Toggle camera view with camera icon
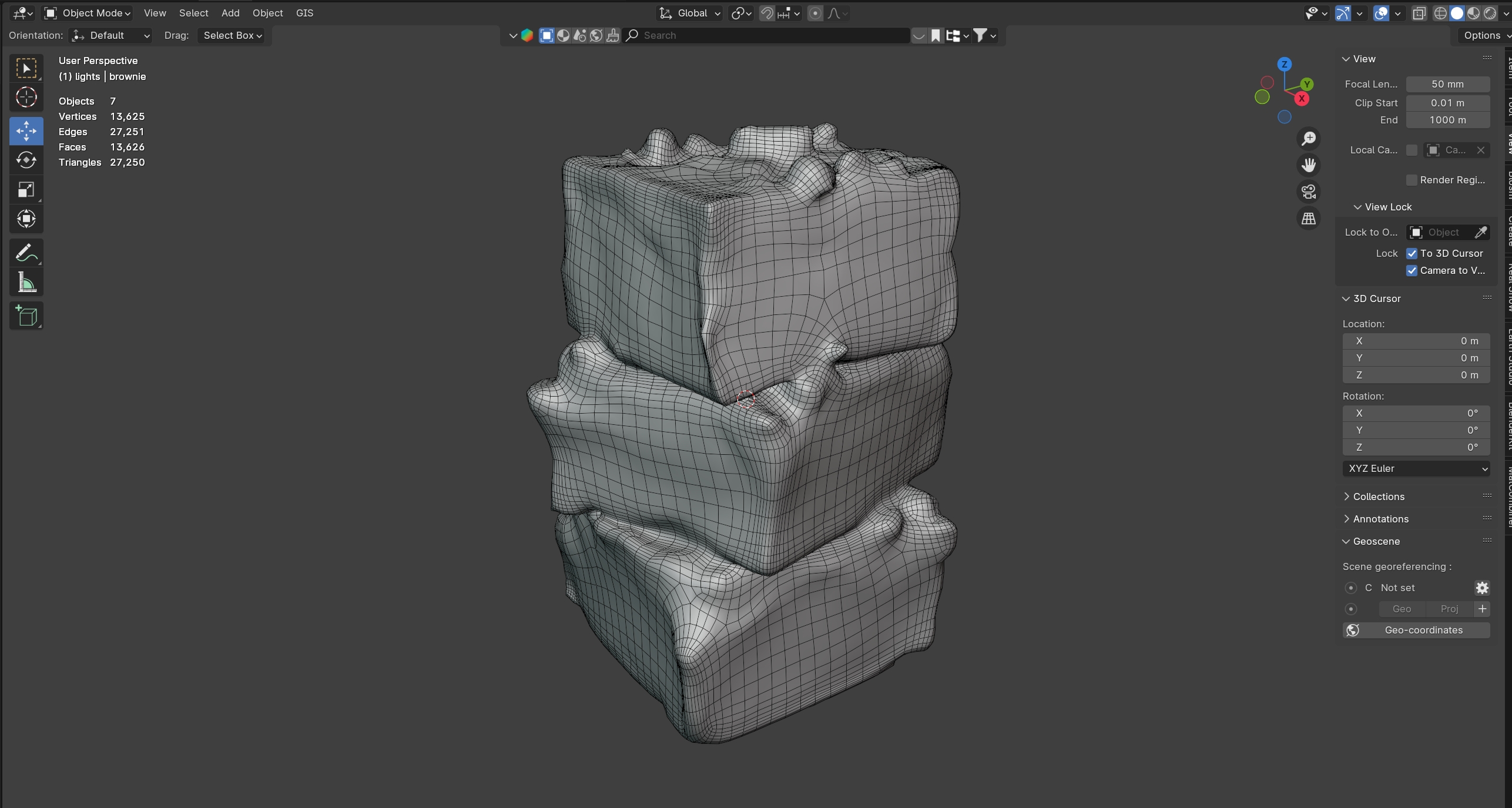This screenshot has height=808, width=1512. click(x=1308, y=192)
